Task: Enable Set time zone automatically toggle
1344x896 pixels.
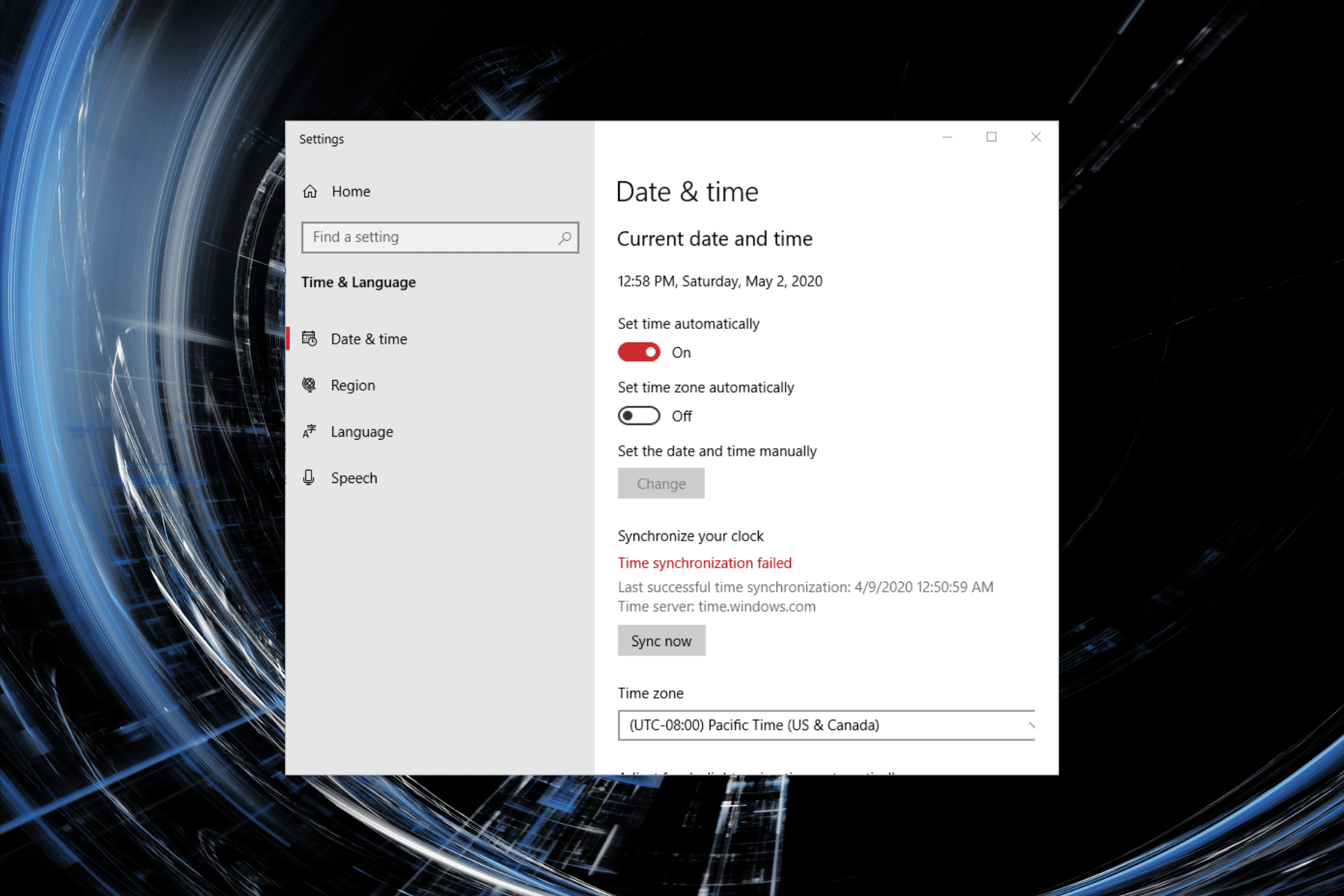Action: (638, 416)
